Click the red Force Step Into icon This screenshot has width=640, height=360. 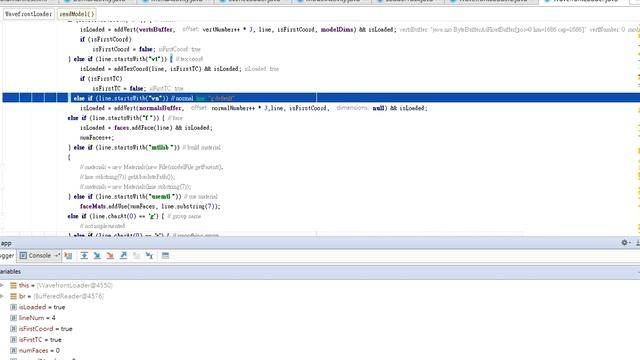point(110,256)
